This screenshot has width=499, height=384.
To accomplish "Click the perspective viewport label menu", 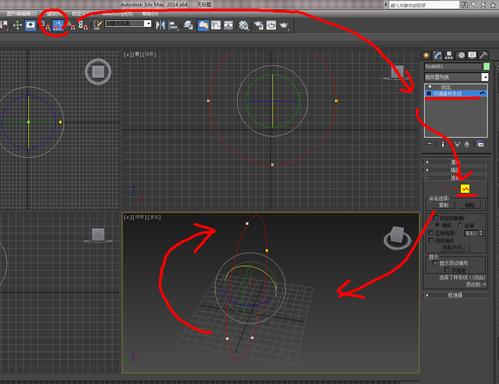I will 142,217.
